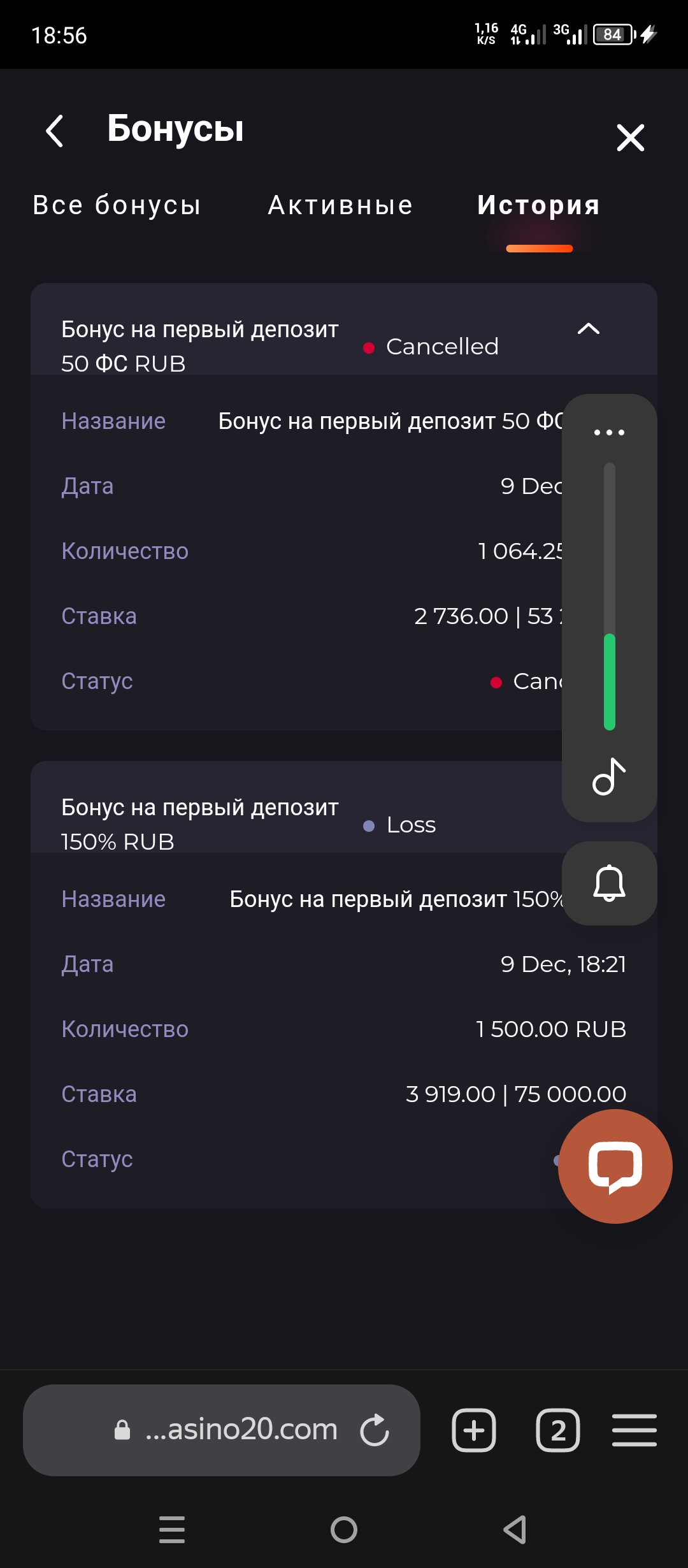Toggle the bell ringer mode button
Image resolution: width=688 pixels, height=1568 pixels.
[609, 883]
